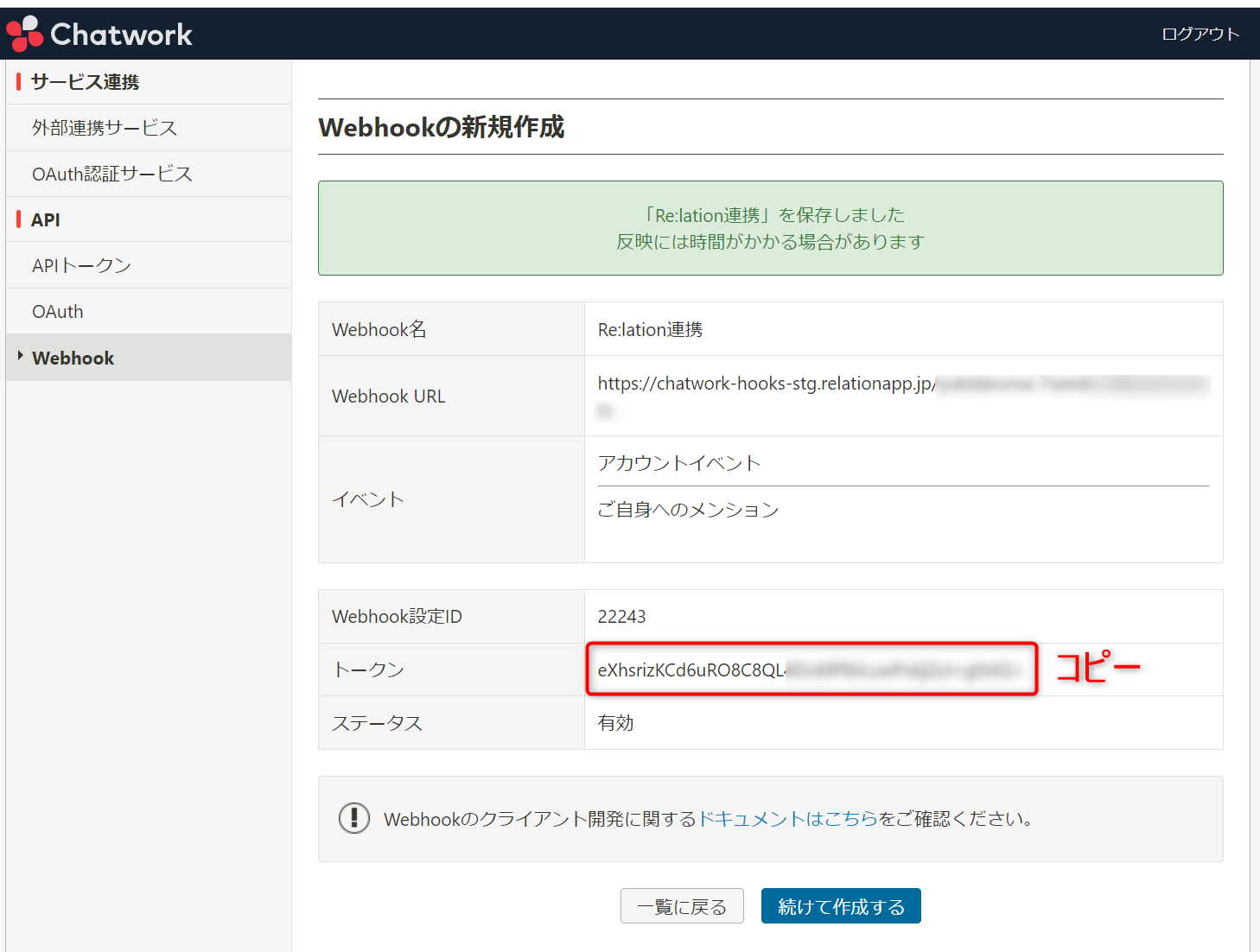The image size is (1260, 952).
Task: Open 外部連携サービス in the sidebar
Action: coord(149,128)
